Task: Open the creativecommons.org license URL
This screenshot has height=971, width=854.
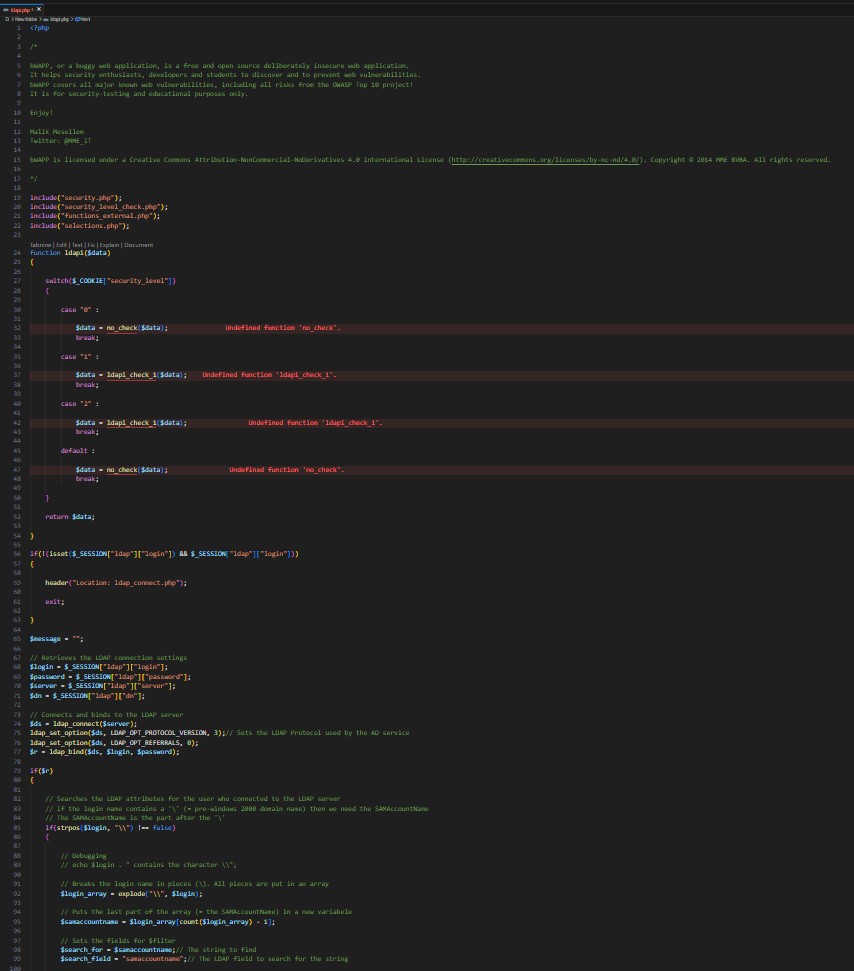Action: click(545, 159)
